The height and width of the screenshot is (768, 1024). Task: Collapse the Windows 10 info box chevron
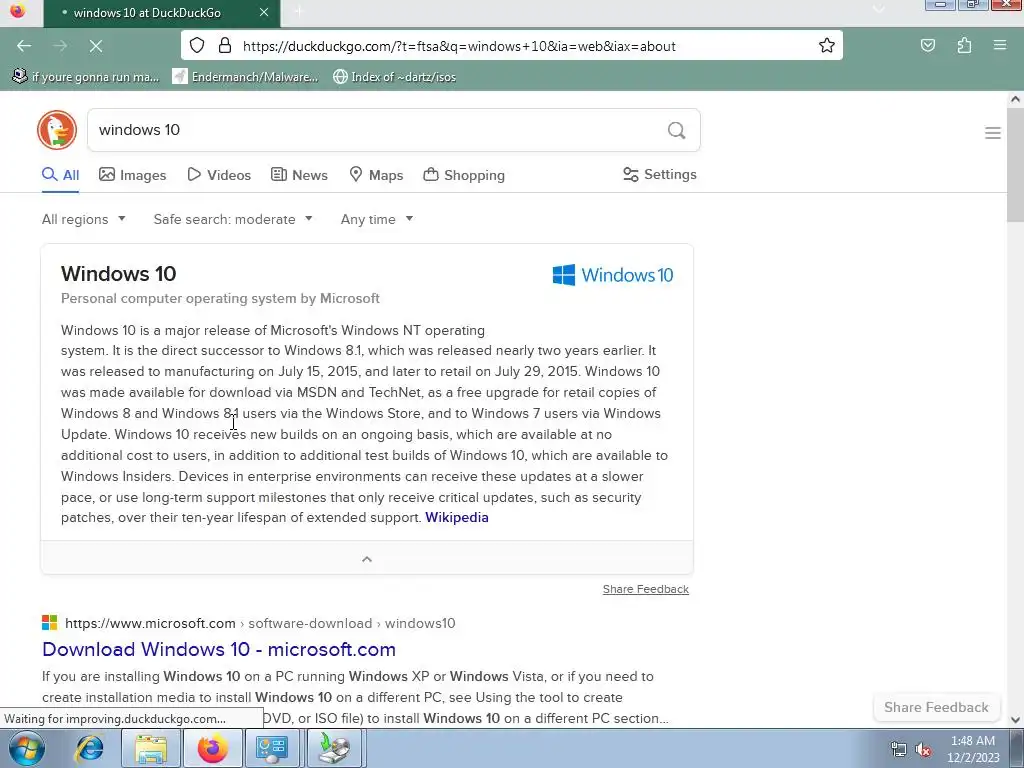pos(367,559)
